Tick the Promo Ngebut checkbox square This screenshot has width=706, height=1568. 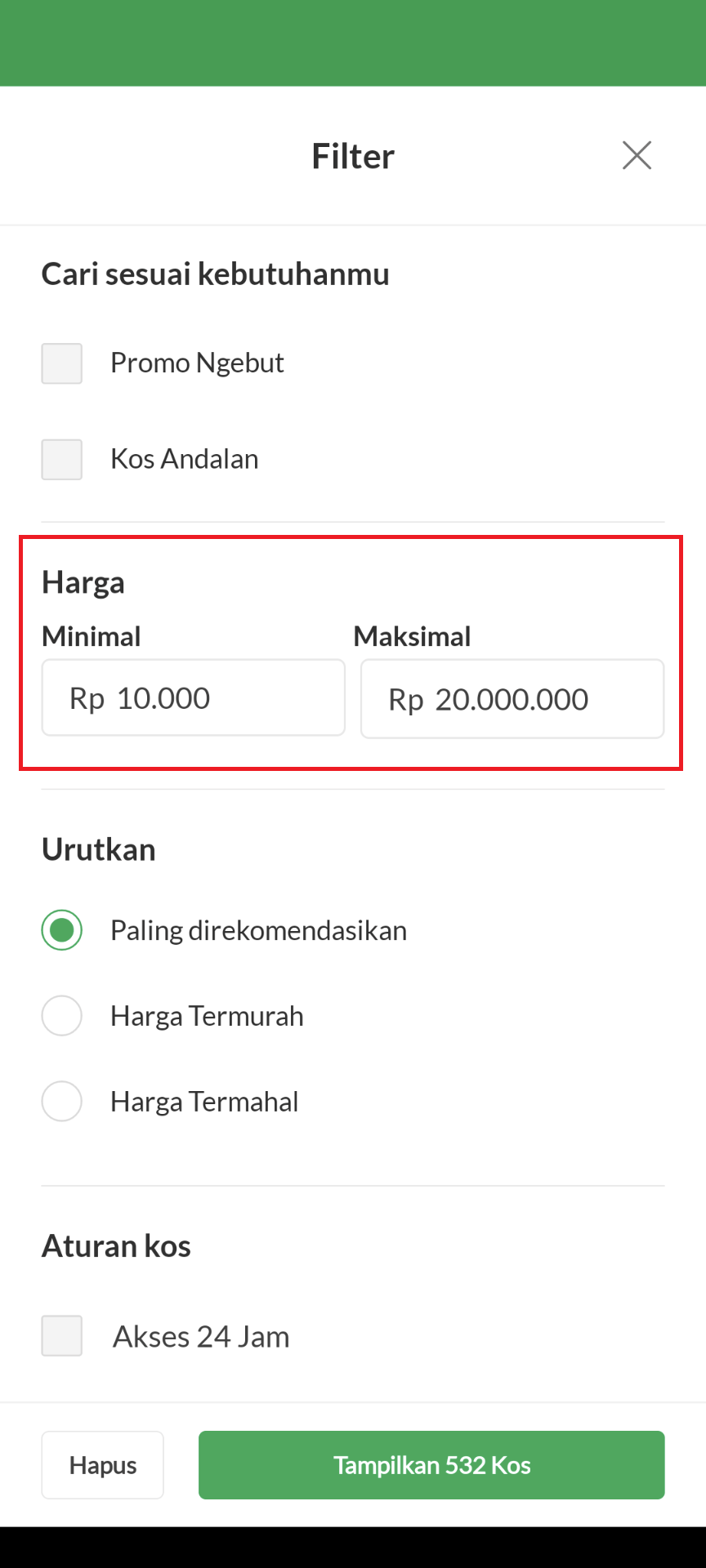point(62,363)
